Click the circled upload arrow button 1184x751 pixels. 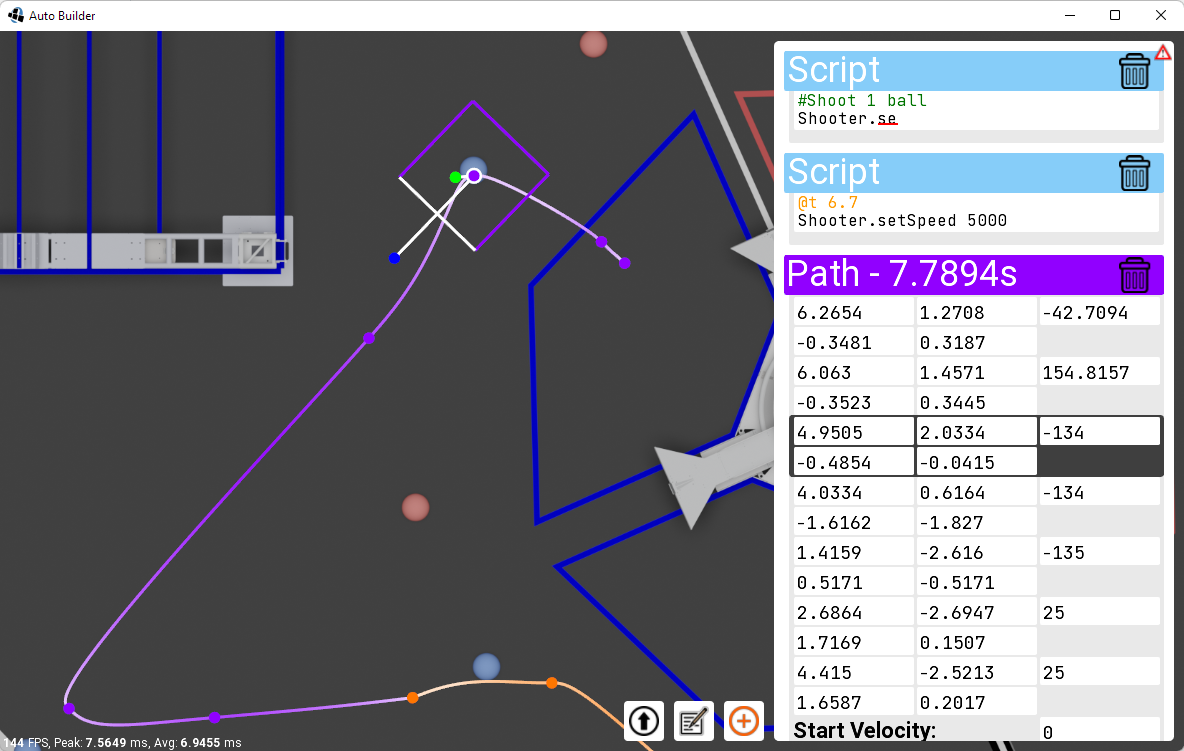click(x=643, y=721)
